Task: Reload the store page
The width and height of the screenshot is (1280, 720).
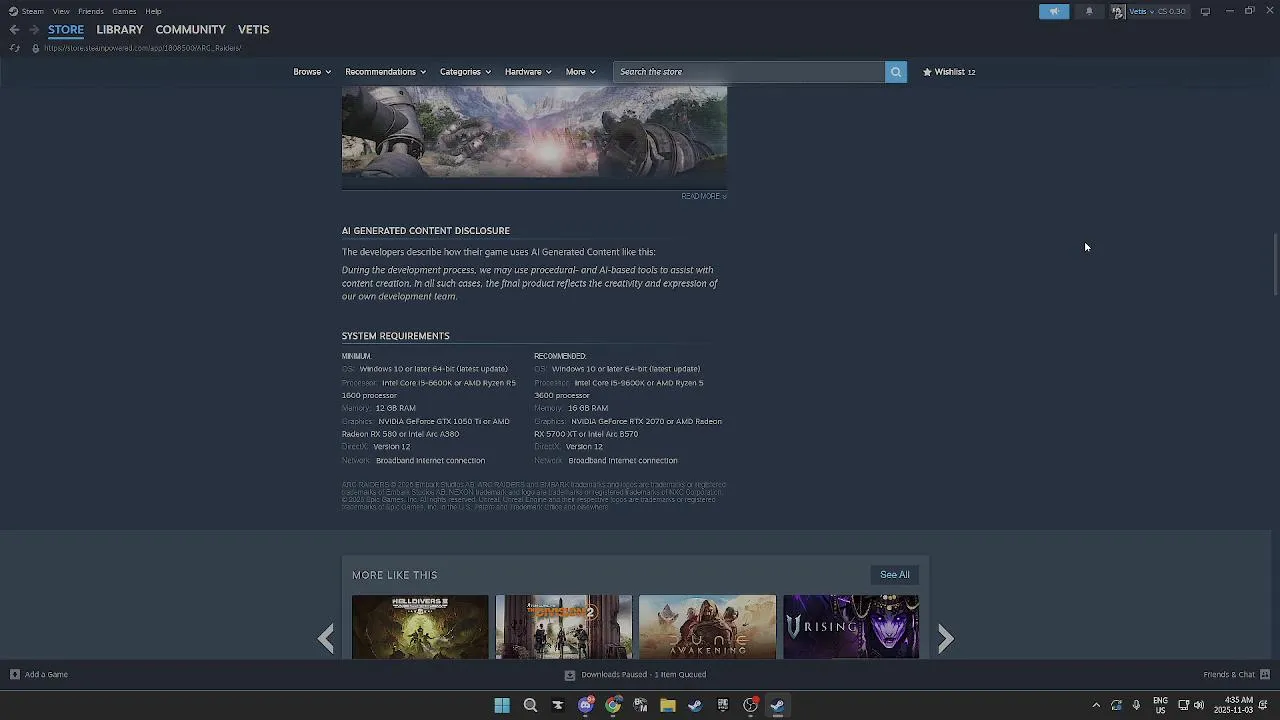Action: [x=14, y=48]
